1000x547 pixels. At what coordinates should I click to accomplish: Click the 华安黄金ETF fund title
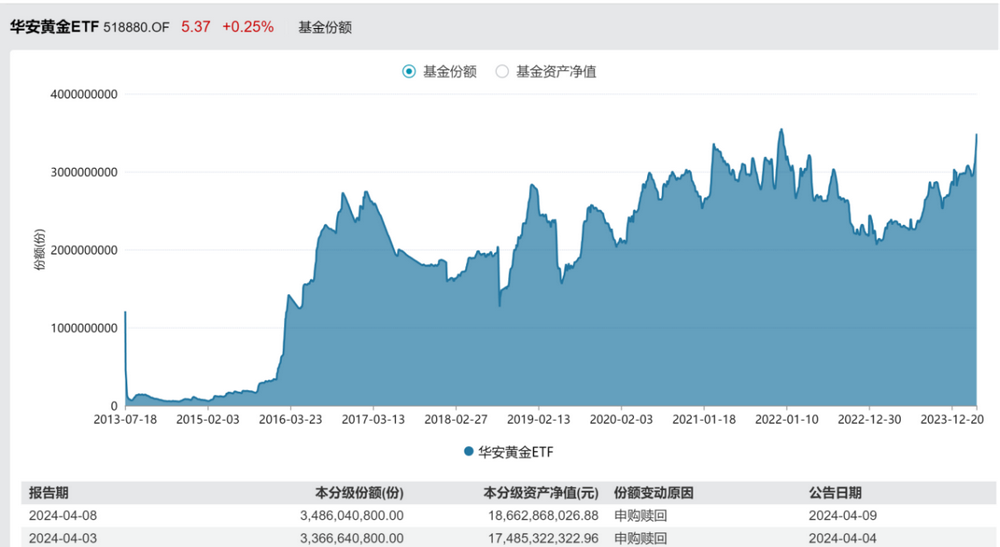tap(54, 27)
